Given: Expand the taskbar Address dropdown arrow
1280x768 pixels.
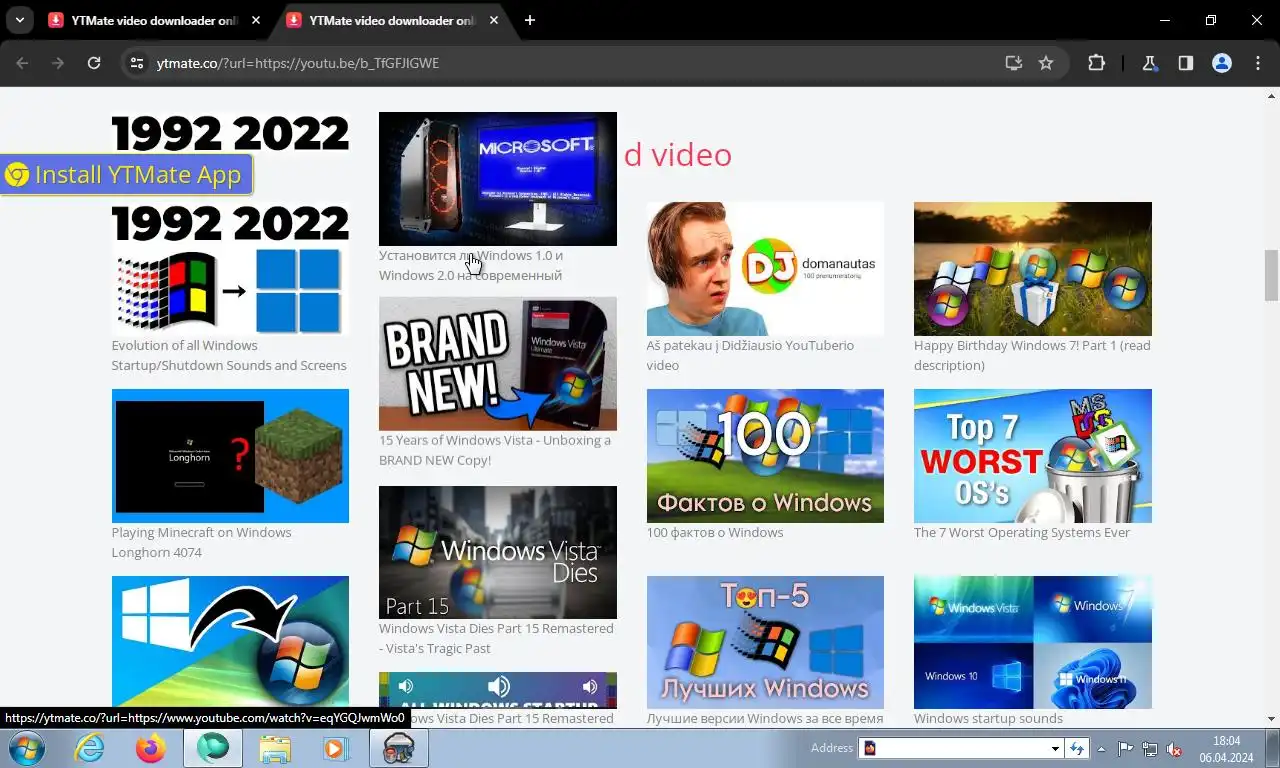Looking at the screenshot, I should [x=1055, y=748].
